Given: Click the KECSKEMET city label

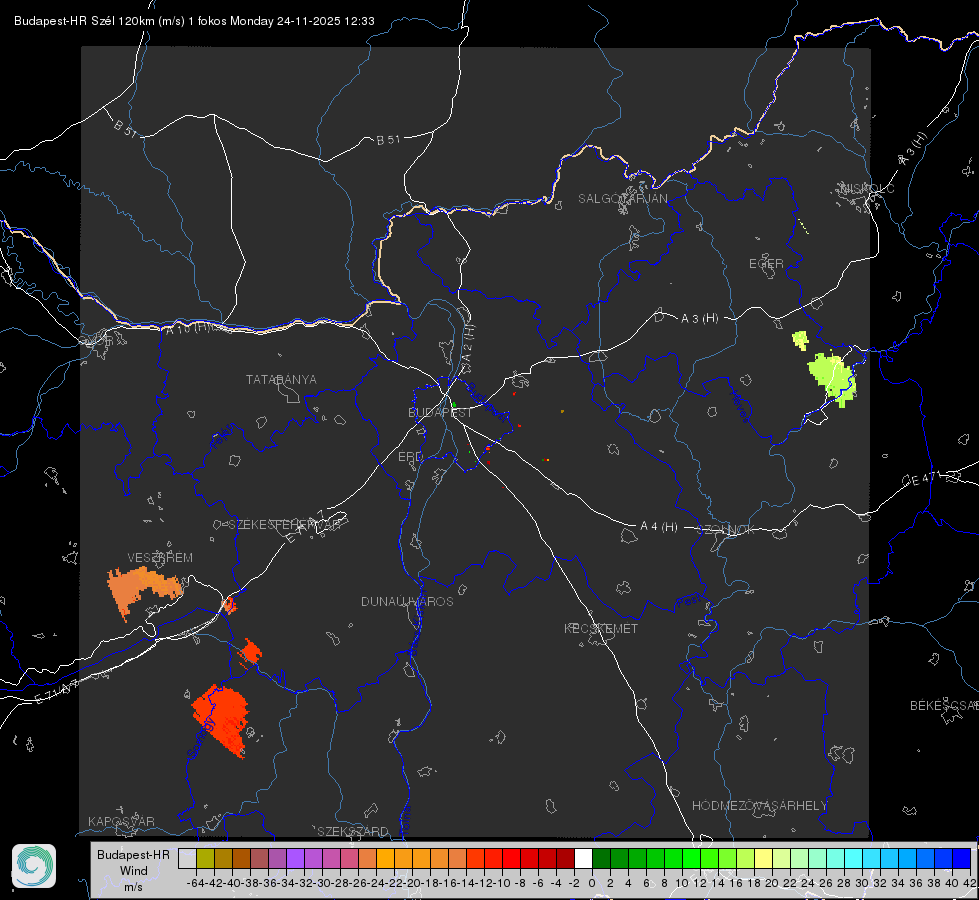Looking at the screenshot, I should pos(601,628).
